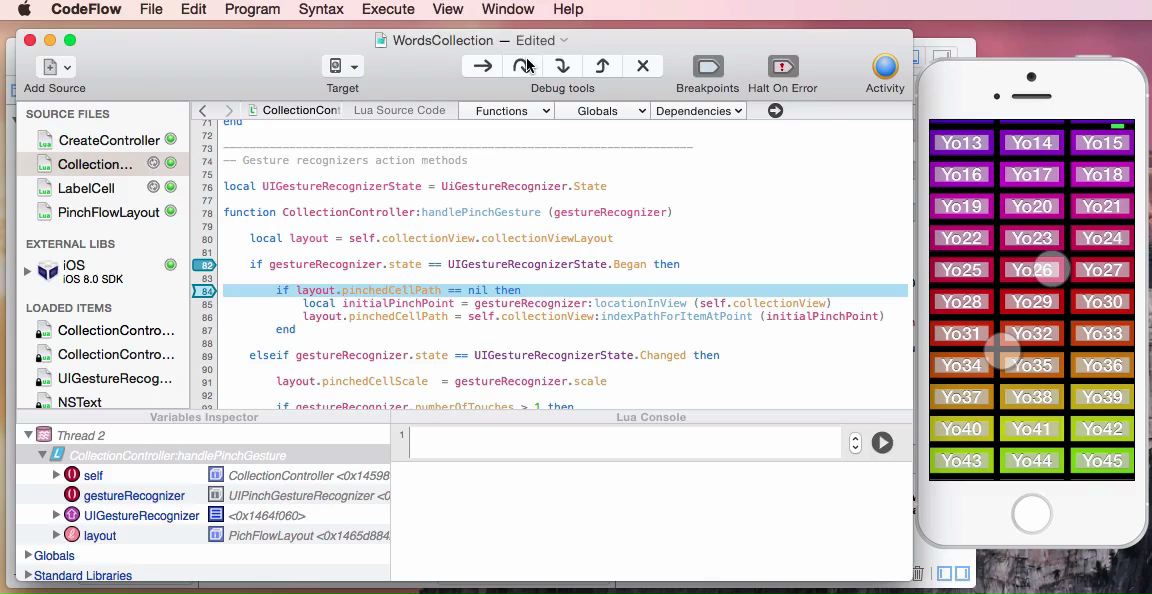Run the Lua Console command
The image size is (1152, 594).
pyautogui.click(x=882, y=443)
